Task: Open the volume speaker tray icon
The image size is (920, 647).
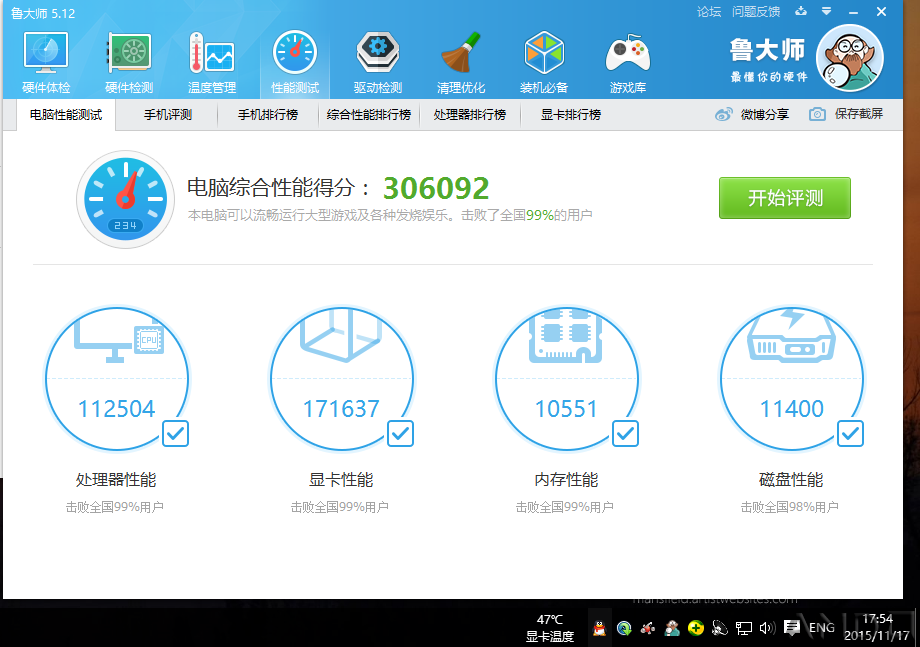Action: 767,628
